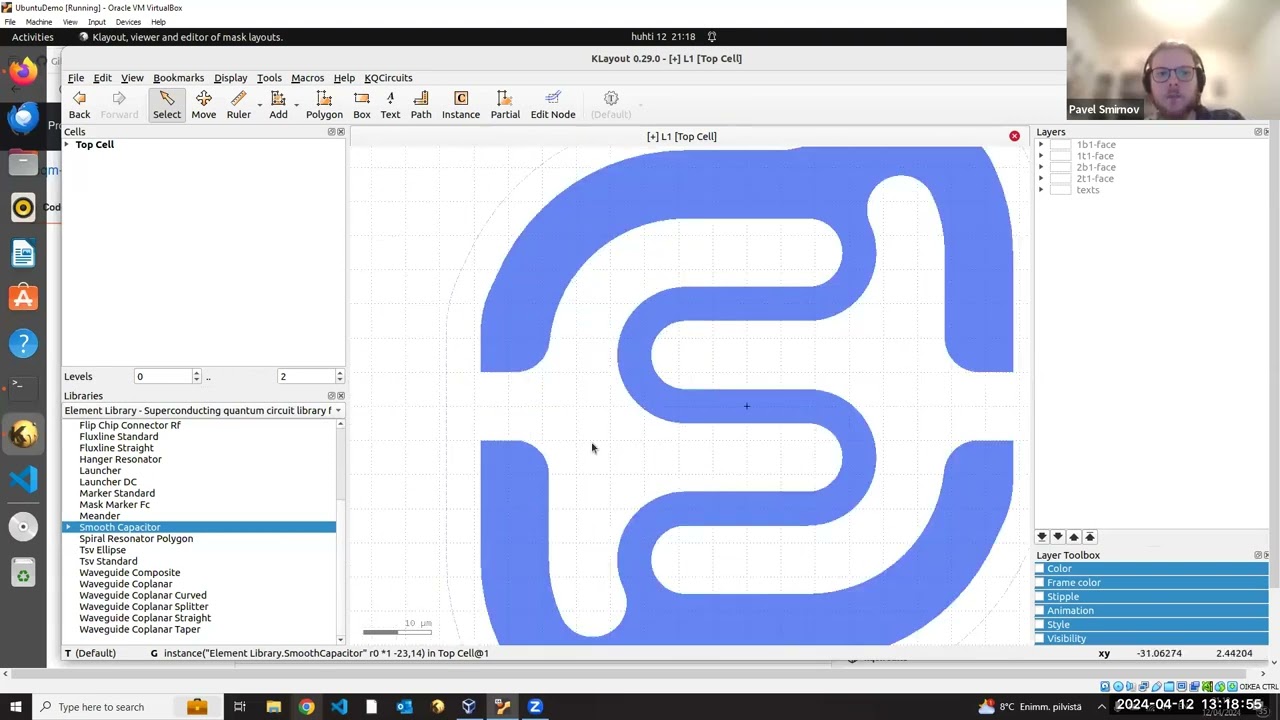
Task: Expand the 2b1-face layer group
Action: (x=1041, y=167)
